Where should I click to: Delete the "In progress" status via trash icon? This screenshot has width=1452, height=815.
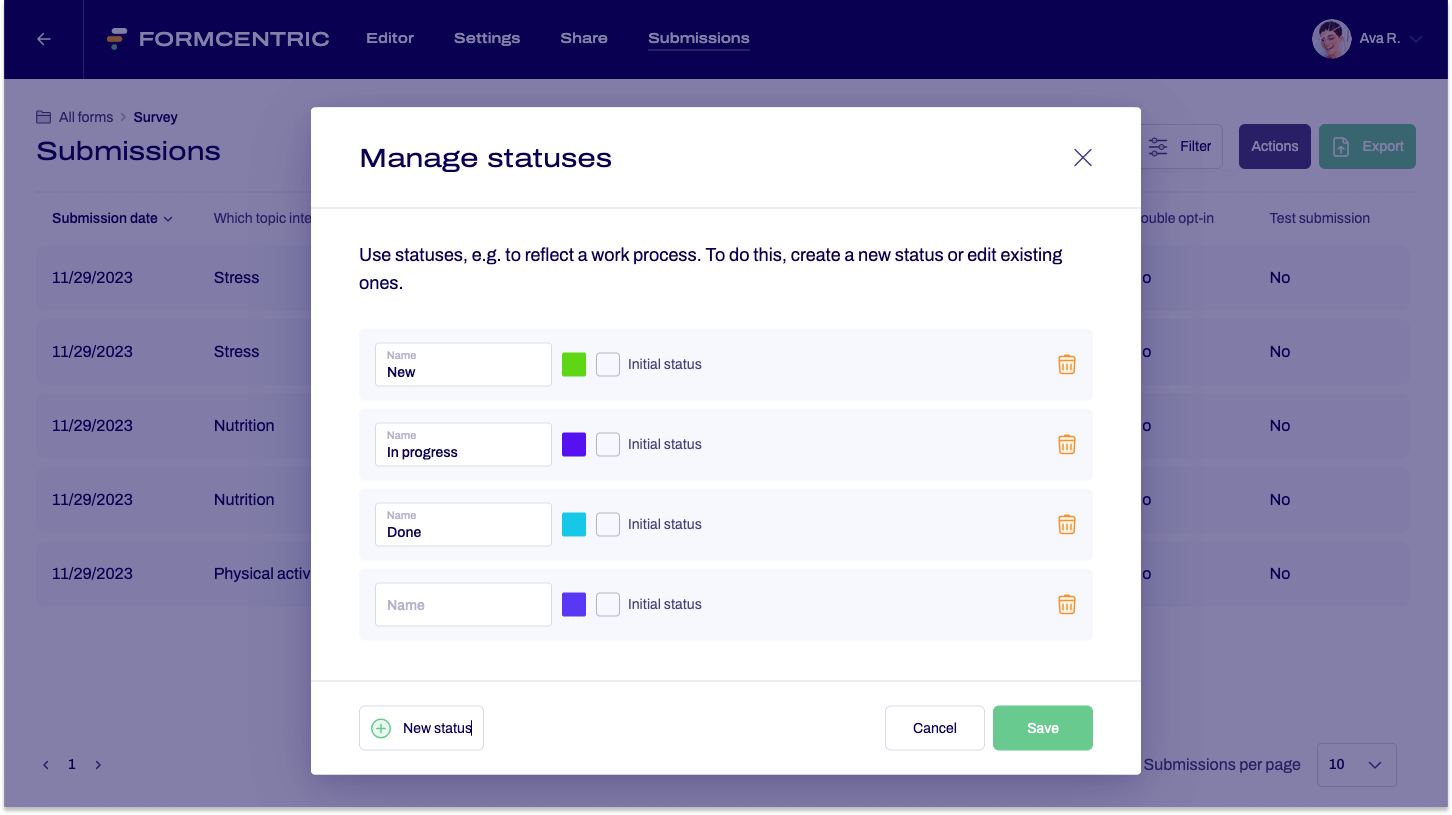pos(1066,444)
